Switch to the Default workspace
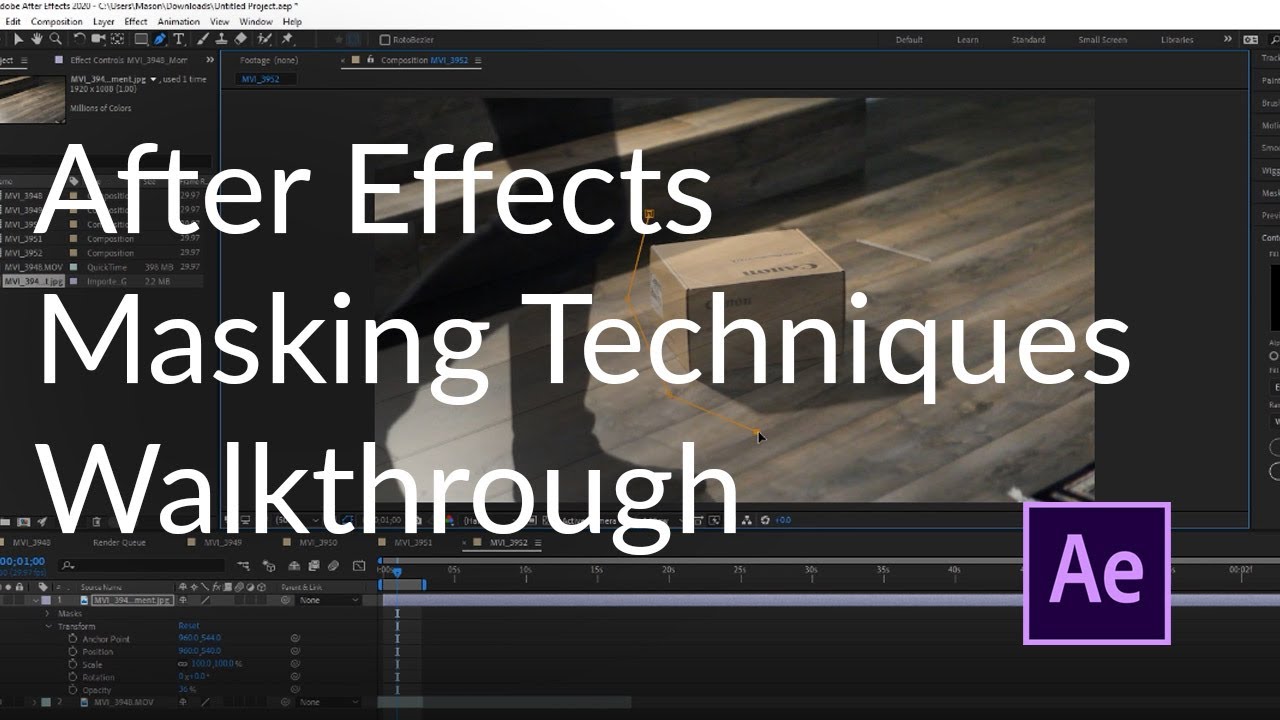 coord(909,40)
